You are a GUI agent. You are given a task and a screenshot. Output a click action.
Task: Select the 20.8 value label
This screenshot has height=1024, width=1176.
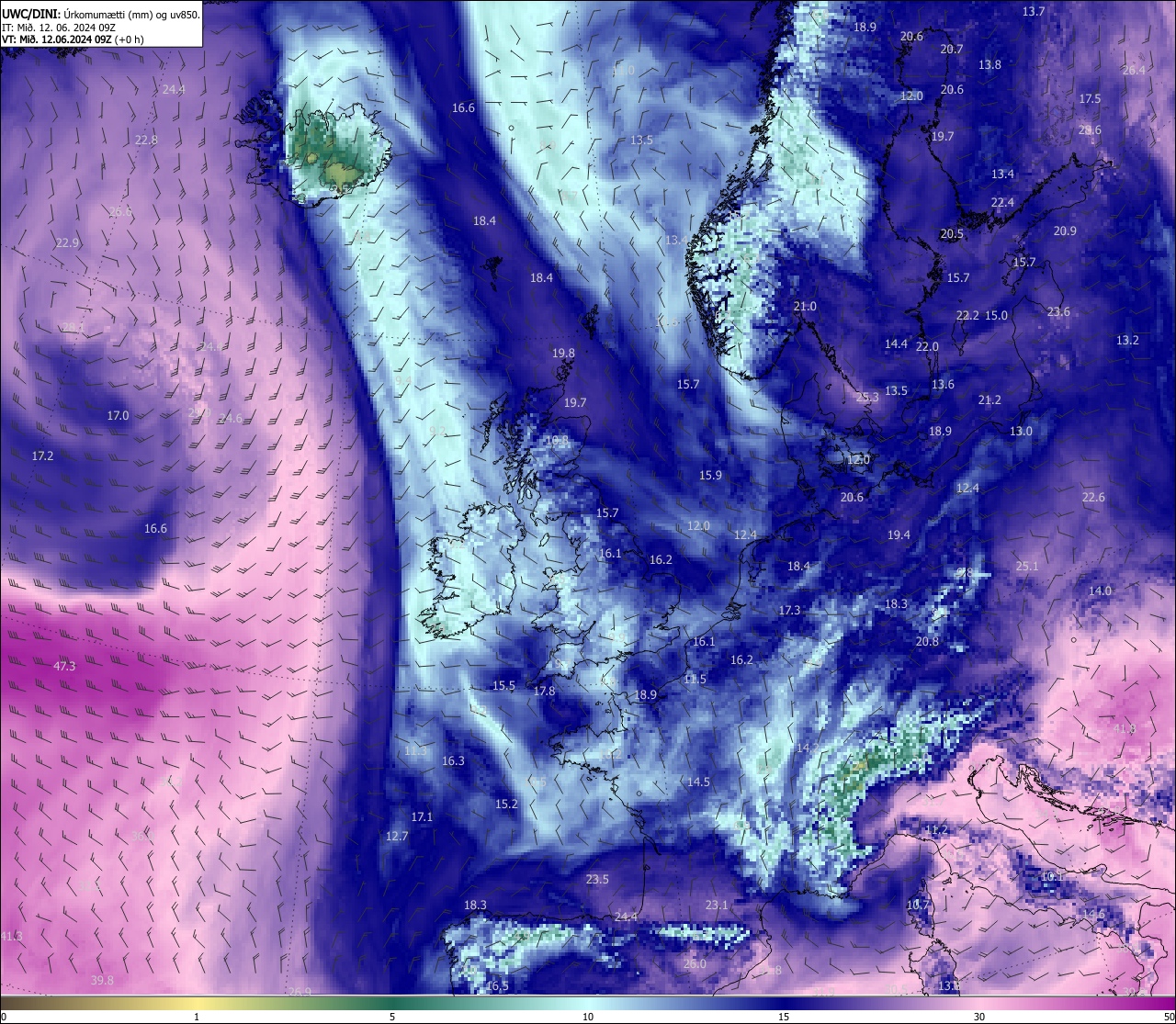tap(927, 642)
